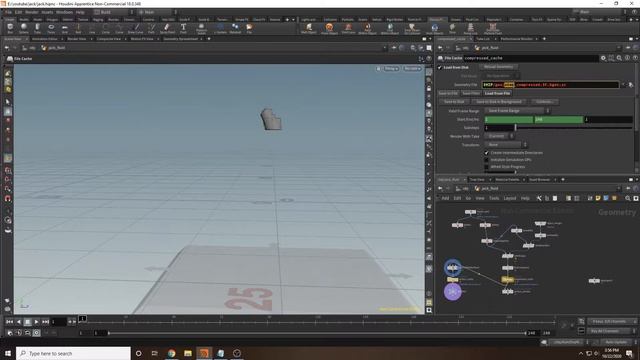Open the Windows menu
This screenshot has width=640, height=360.
click(x=64, y=12)
